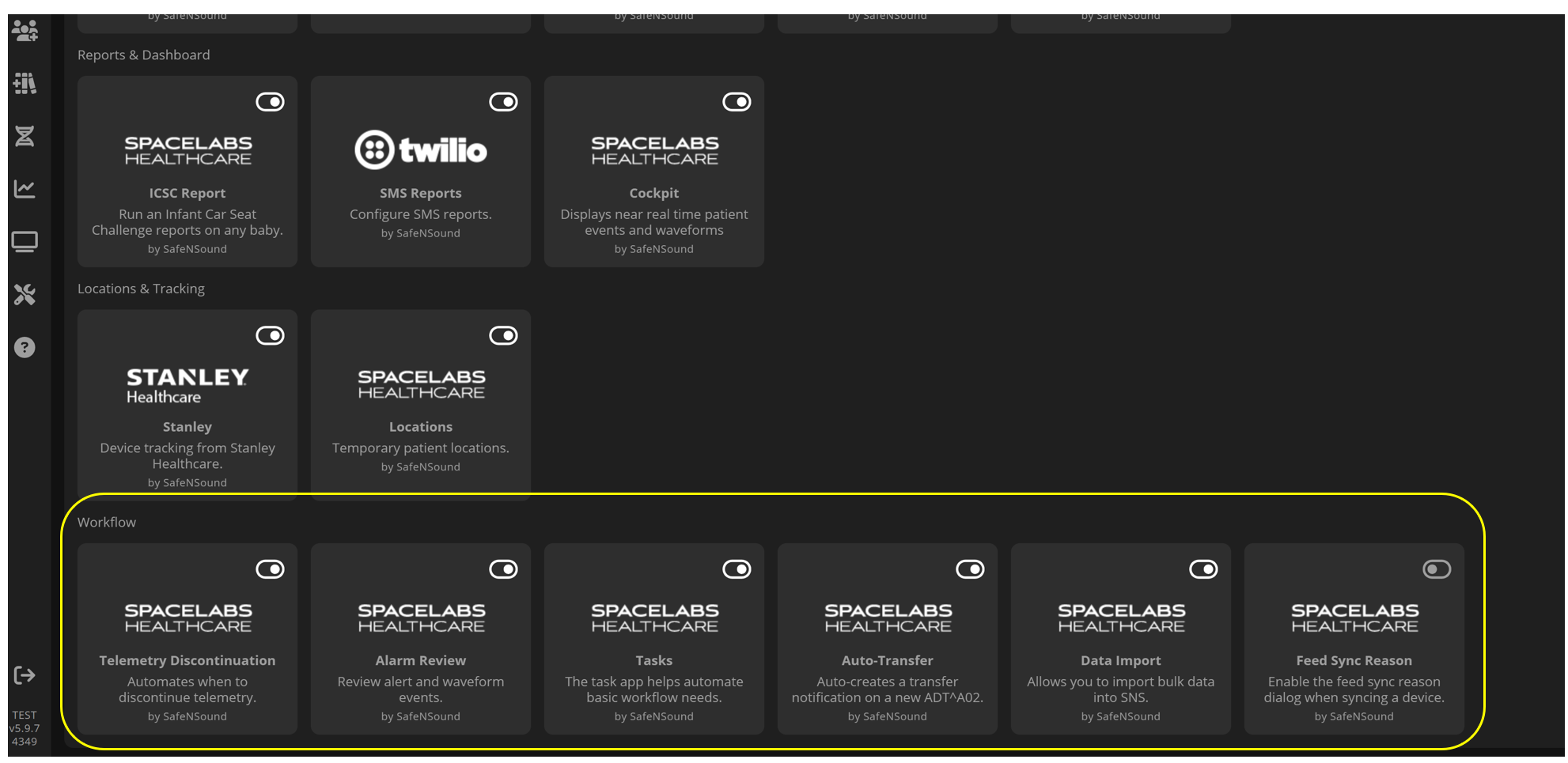Viewport: 1568px width, 763px height.
Task: Toggle the Locations switch
Action: [x=503, y=335]
